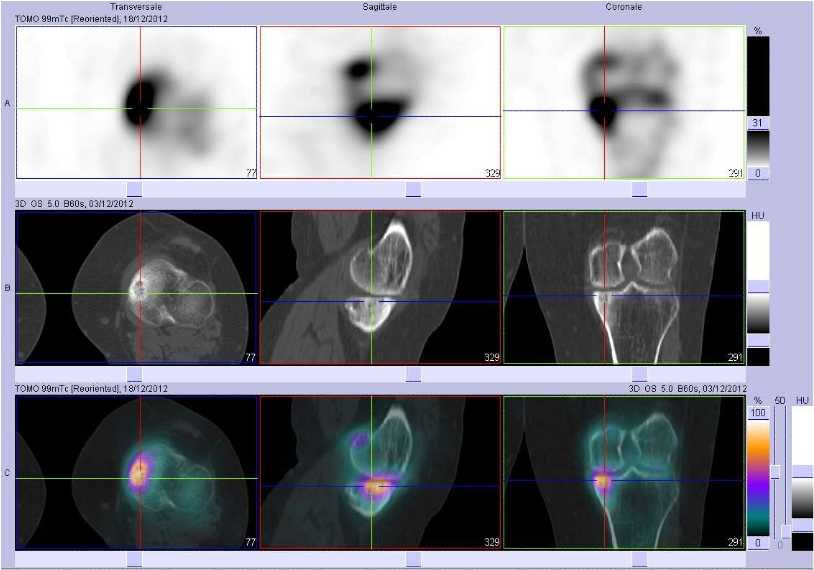
Task: Click the upper HU window handle beside row C
Action: click(803, 471)
